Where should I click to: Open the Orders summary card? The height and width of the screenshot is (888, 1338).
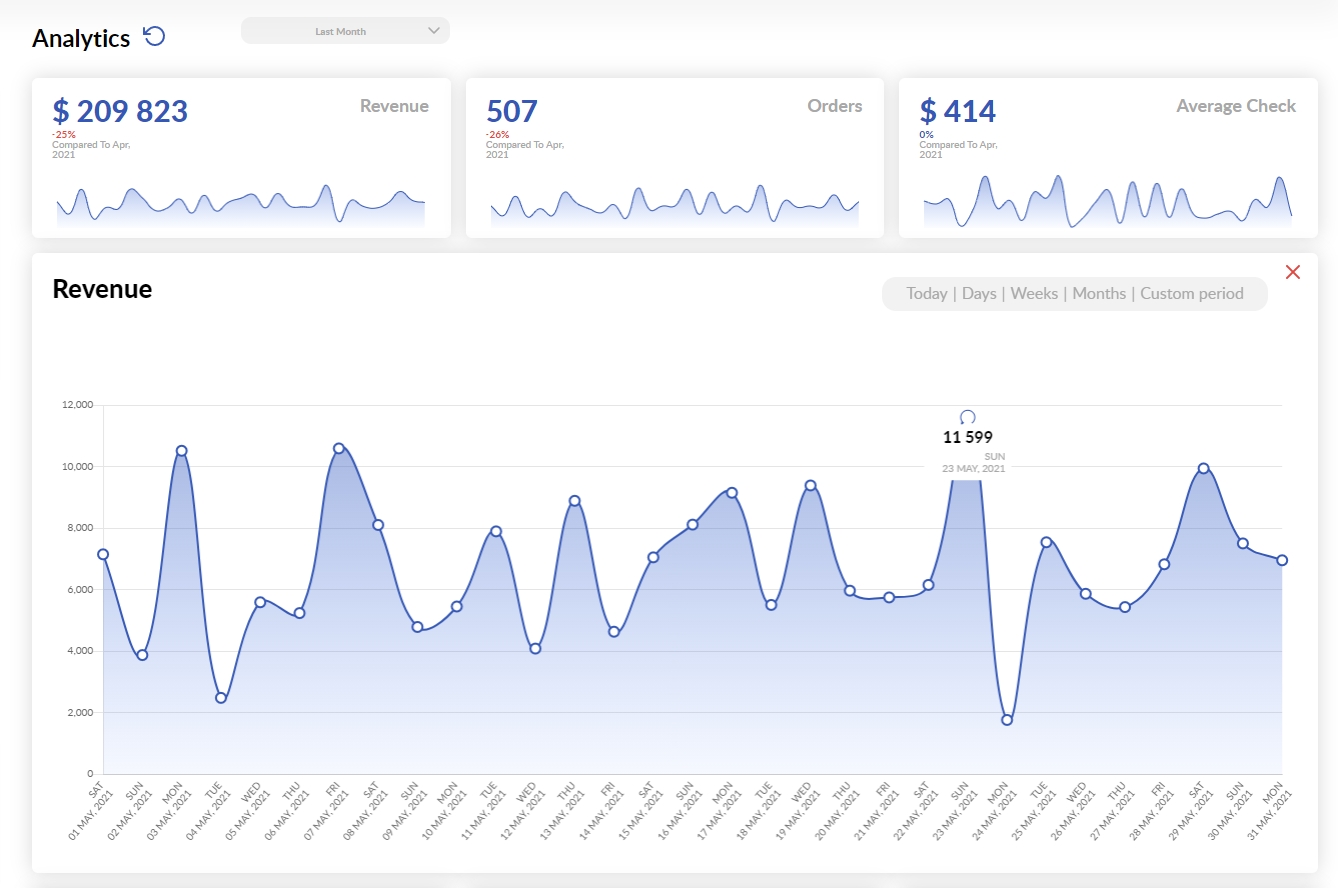coord(675,158)
